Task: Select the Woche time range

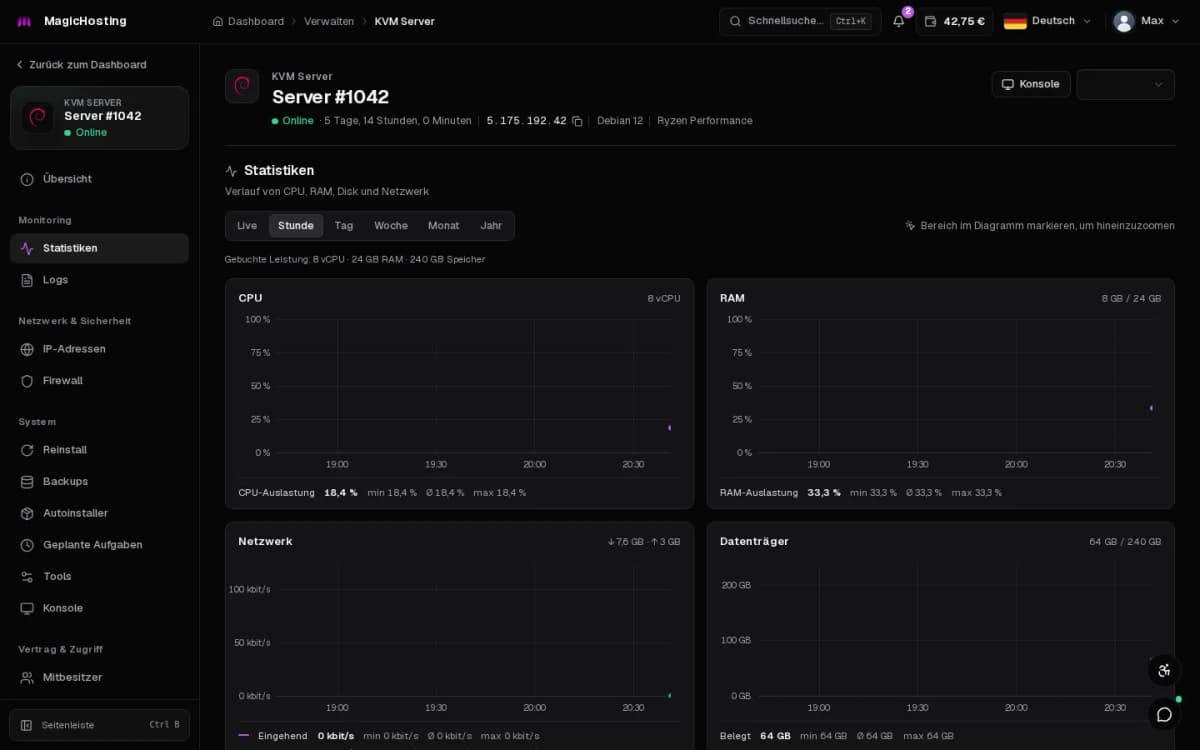Action: click(x=391, y=226)
